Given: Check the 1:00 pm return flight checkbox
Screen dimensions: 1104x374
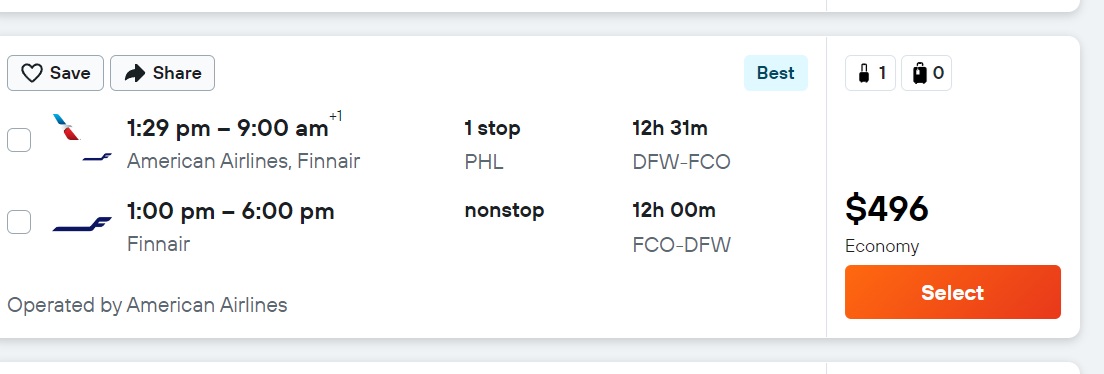Looking at the screenshot, I should click(19, 222).
